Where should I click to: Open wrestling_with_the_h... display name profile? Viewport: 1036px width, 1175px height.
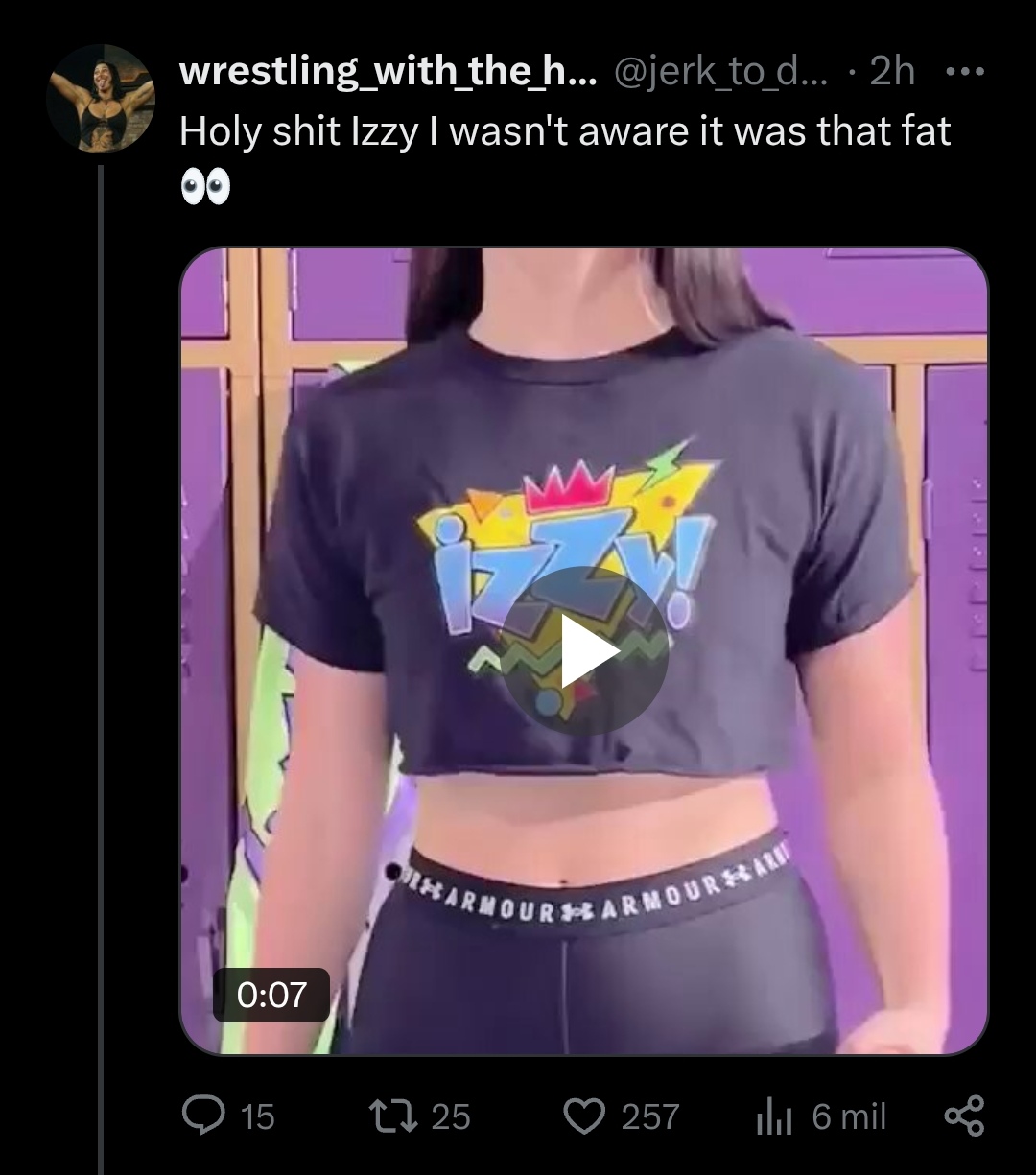click(388, 72)
